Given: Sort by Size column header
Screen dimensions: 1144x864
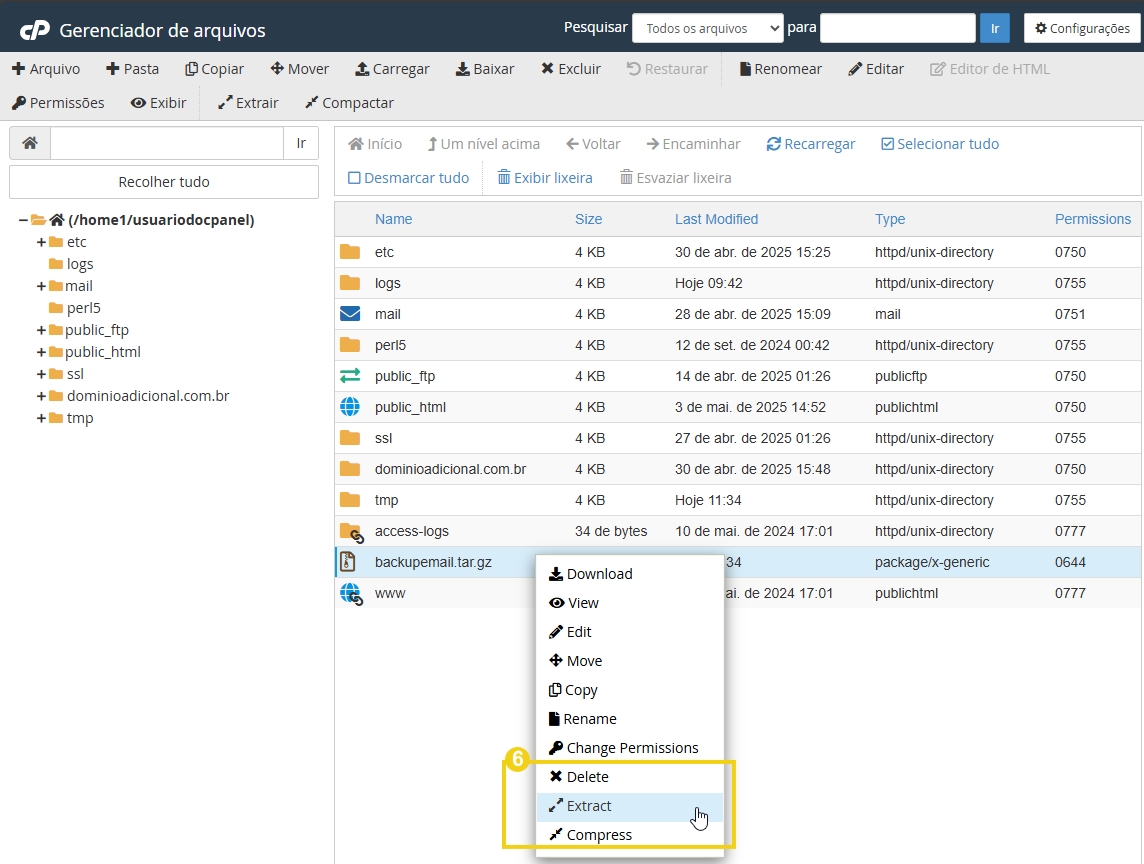Looking at the screenshot, I should [588, 219].
